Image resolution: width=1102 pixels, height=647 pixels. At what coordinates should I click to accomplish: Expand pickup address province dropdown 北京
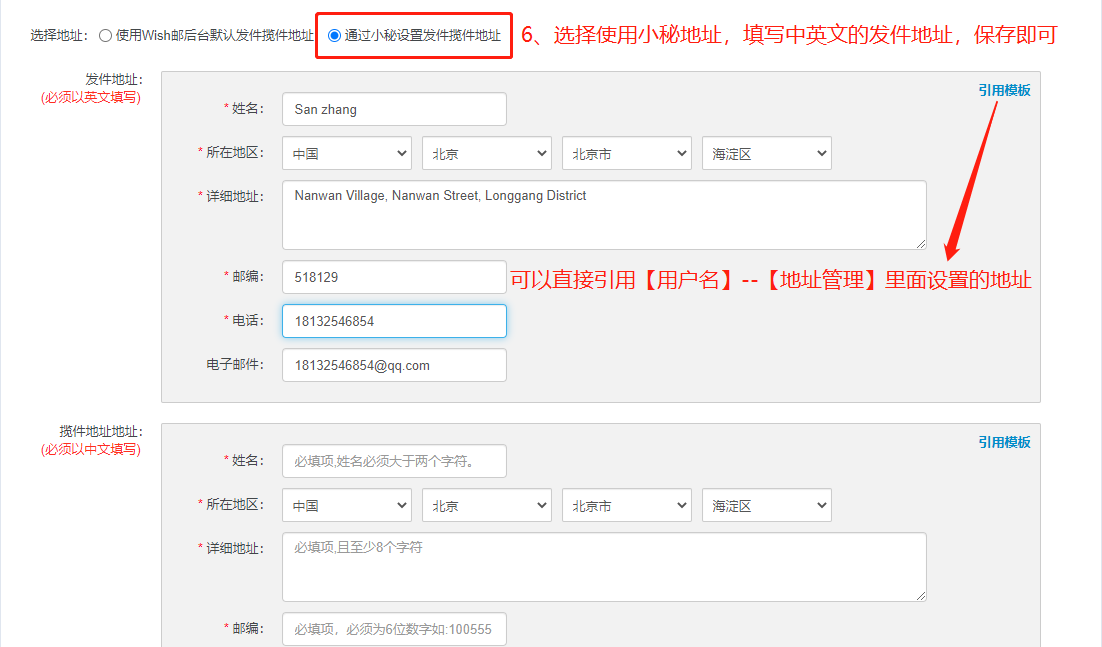[486, 505]
